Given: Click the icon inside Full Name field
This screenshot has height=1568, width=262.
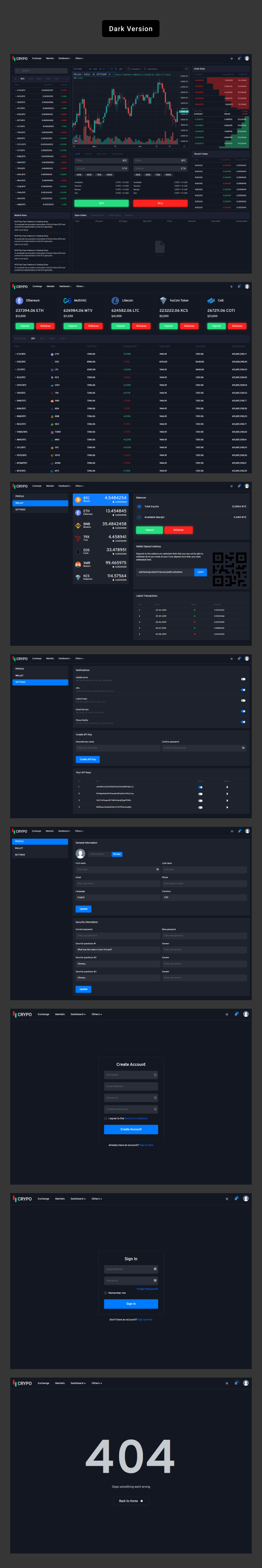Looking at the screenshot, I should point(155,1075).
